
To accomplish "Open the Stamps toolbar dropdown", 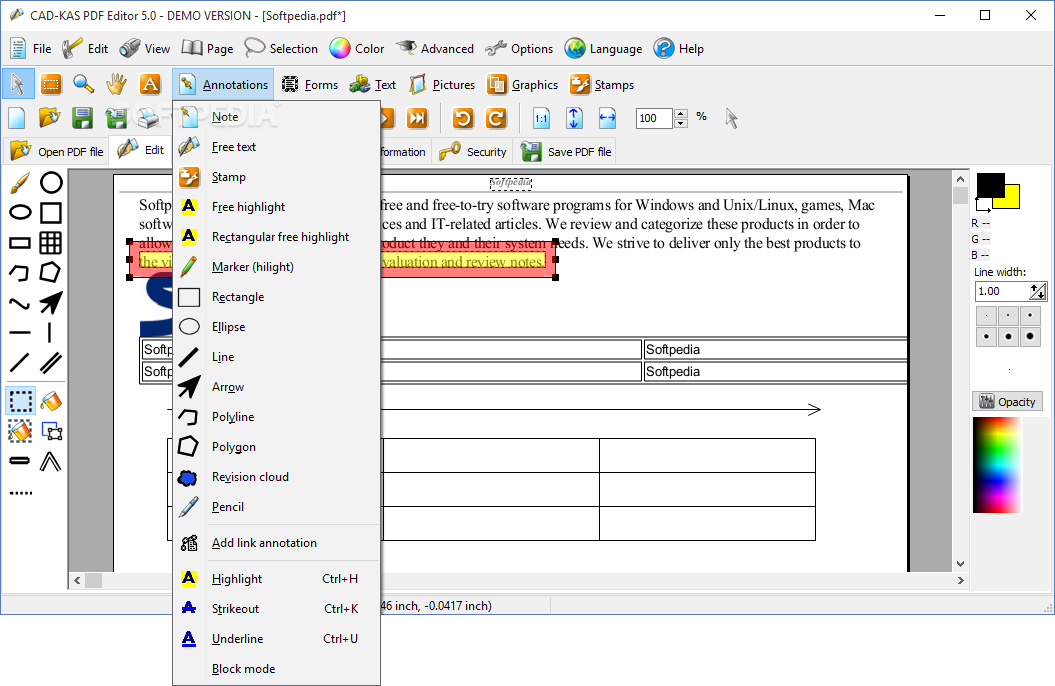I will pyautogui.click(x=602, y=84).
